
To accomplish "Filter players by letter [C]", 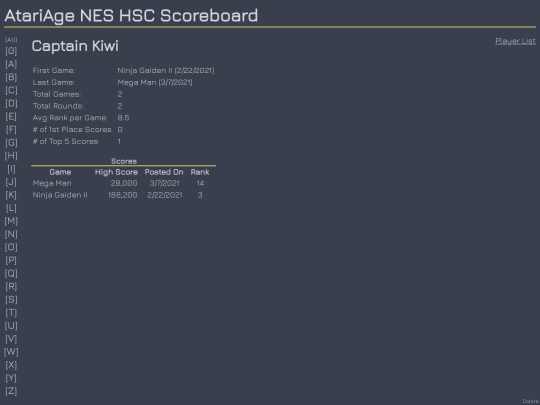I will (11, 90).
